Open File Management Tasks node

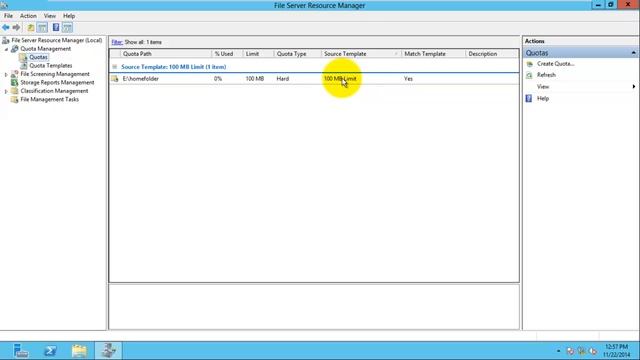click(49, 99)
